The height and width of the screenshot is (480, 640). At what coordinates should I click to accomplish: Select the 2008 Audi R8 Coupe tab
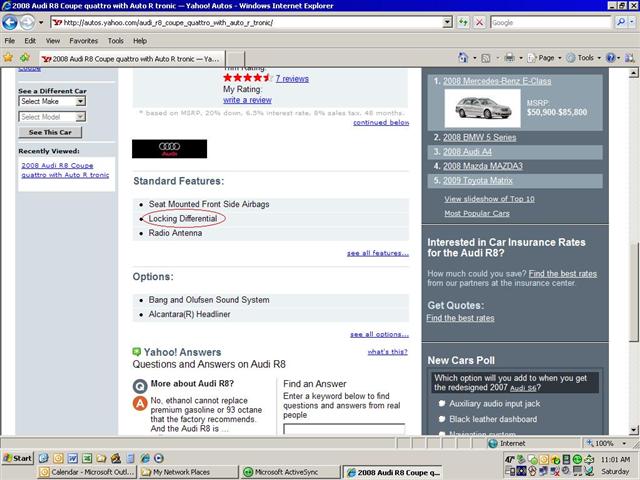pos(132,59)
